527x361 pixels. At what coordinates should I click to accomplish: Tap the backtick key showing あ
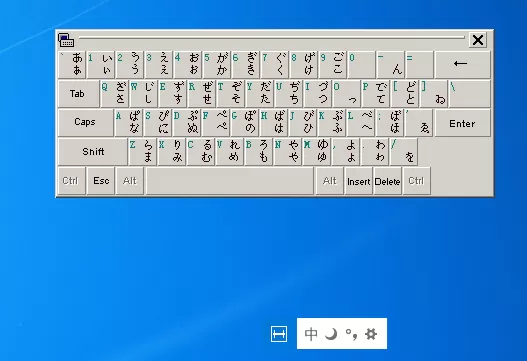[x=72, y=65]
